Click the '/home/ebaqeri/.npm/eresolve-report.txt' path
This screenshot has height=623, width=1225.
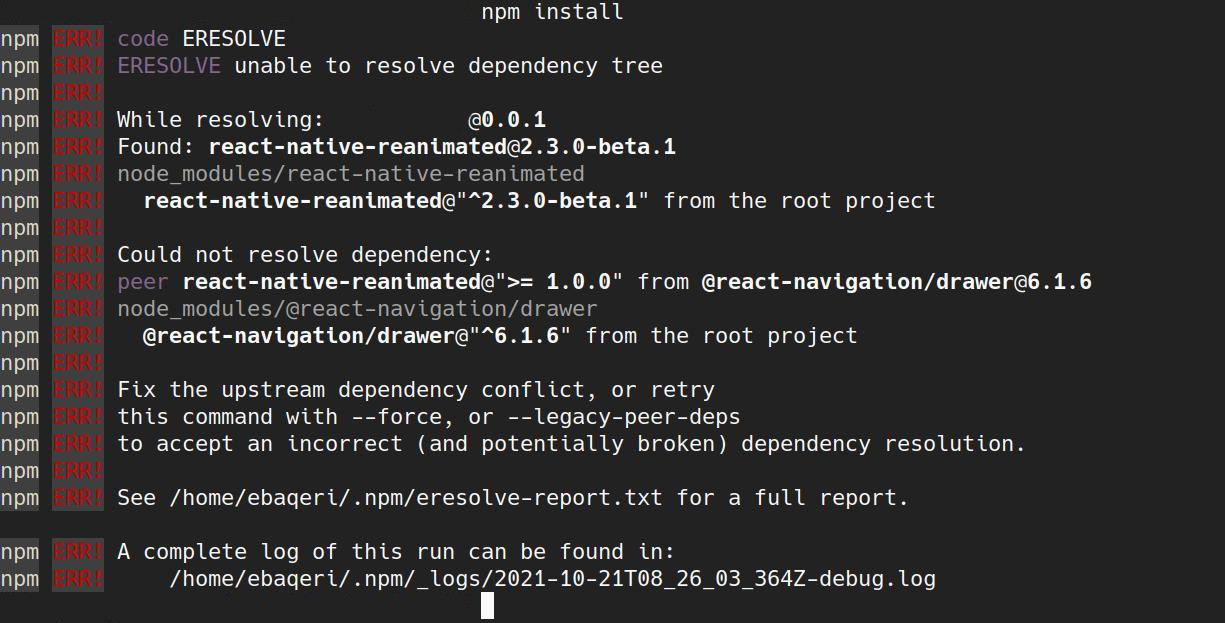(x=416, y=498)
